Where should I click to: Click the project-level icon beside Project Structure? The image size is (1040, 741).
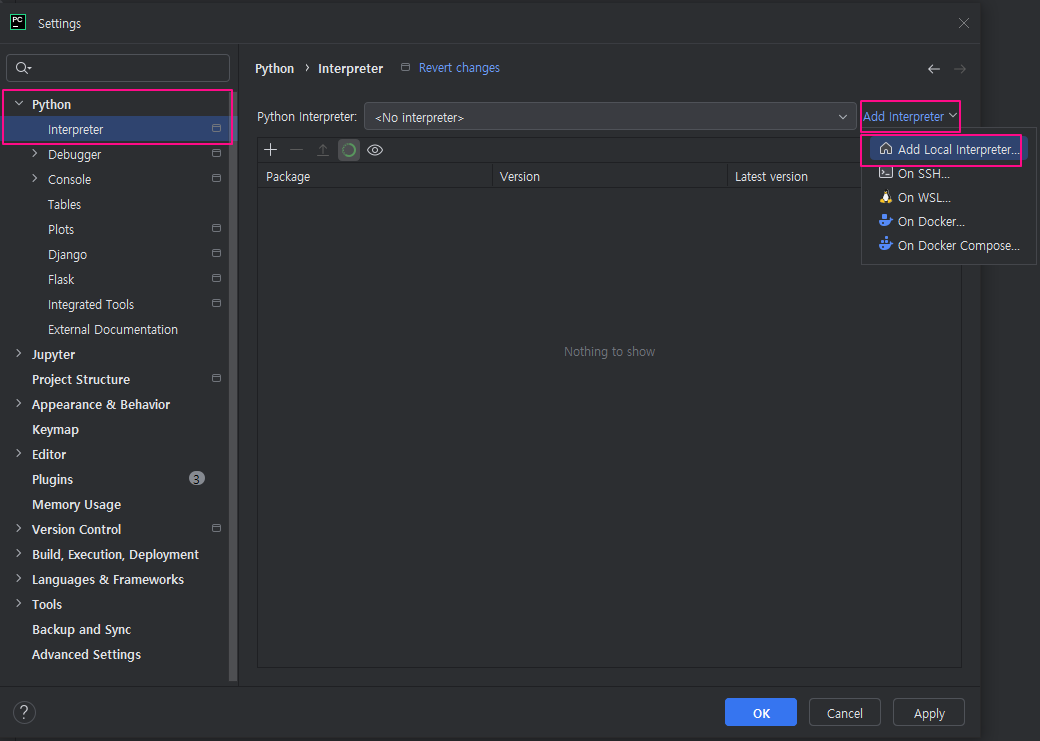[x=216, y=378]
